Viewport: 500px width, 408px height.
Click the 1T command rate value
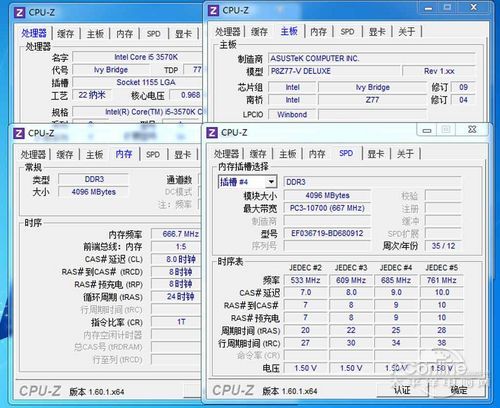pyautogui.click(x=176, y=322)
